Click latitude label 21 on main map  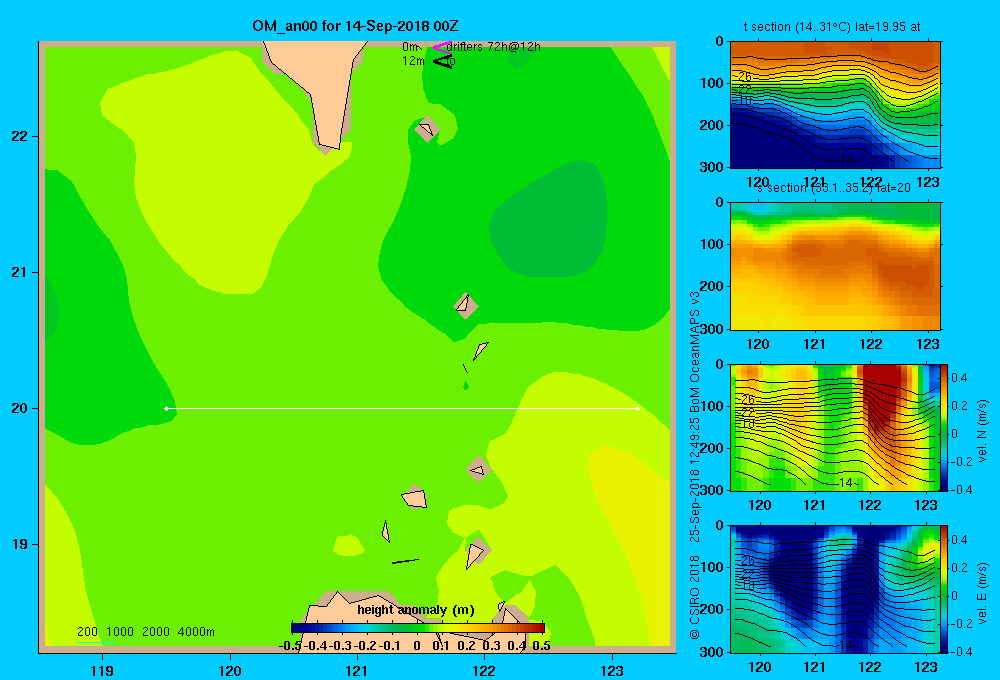20,272
